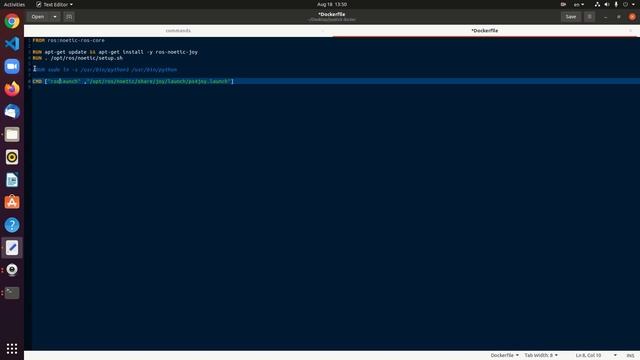This screenshot has height=360, width=640.
Task: Click the Ln 8, Col 10 status text
Action: click(588, 356)
